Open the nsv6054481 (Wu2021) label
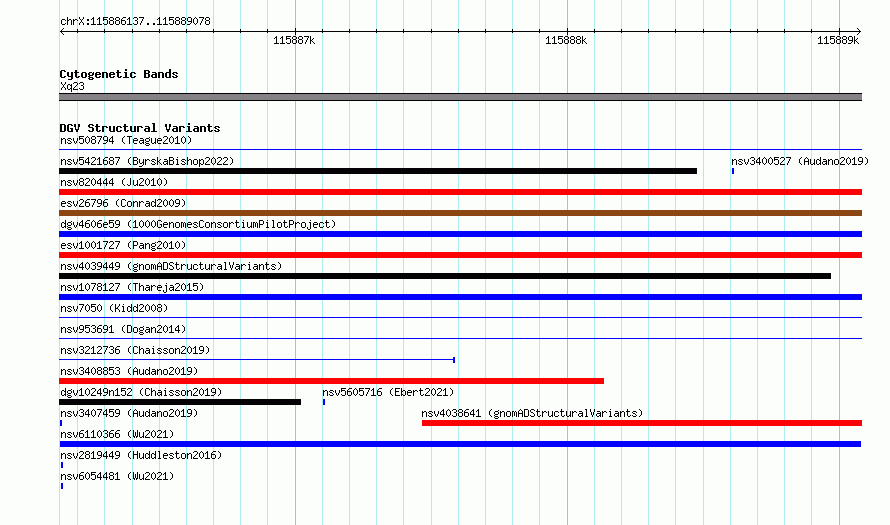890x525 pixels. tap(117, 476)
